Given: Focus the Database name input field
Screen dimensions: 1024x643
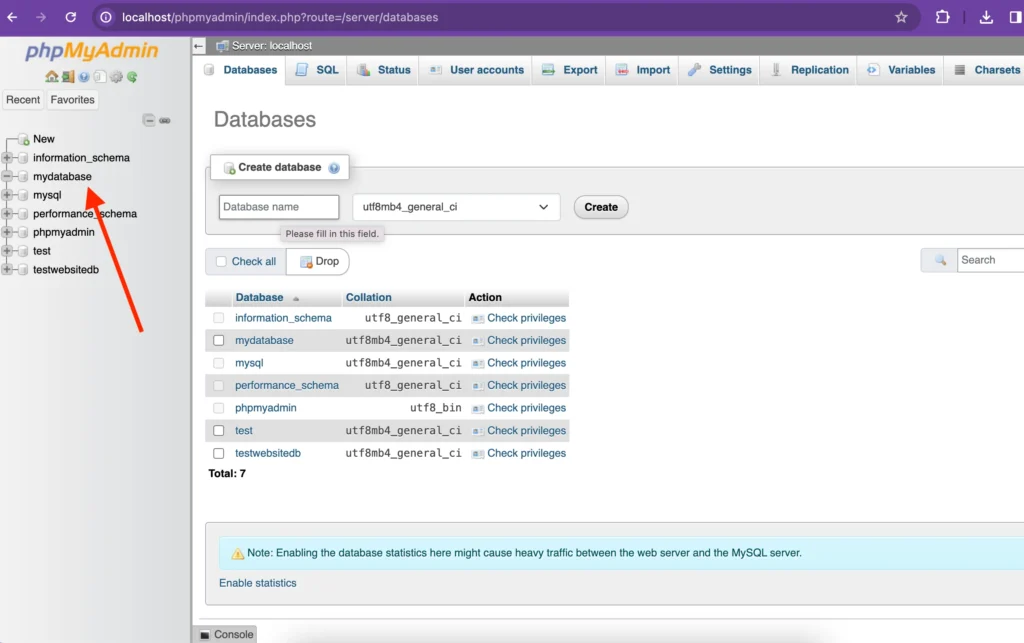Looking at the screenshot, I should (279, 207).
